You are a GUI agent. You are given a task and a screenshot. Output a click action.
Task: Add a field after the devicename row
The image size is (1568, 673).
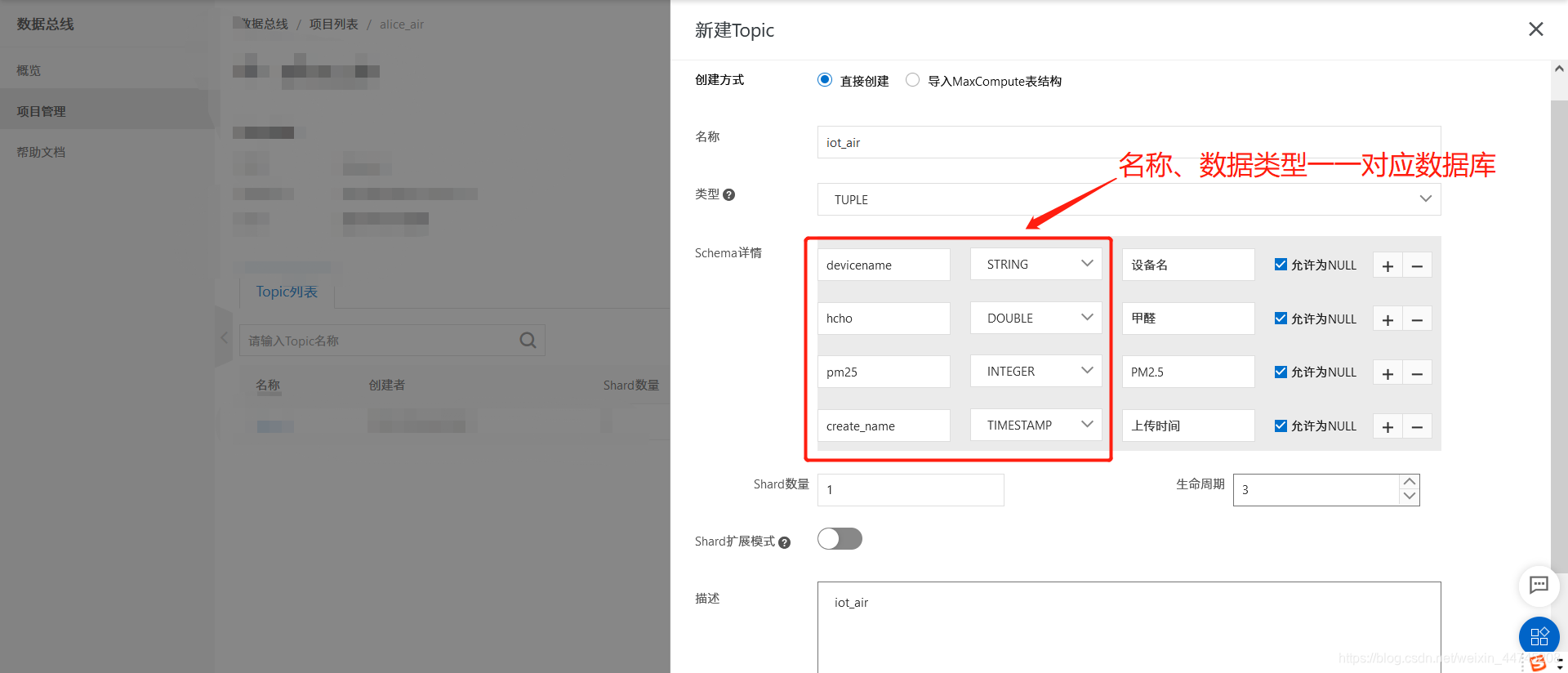[1388, 265]
